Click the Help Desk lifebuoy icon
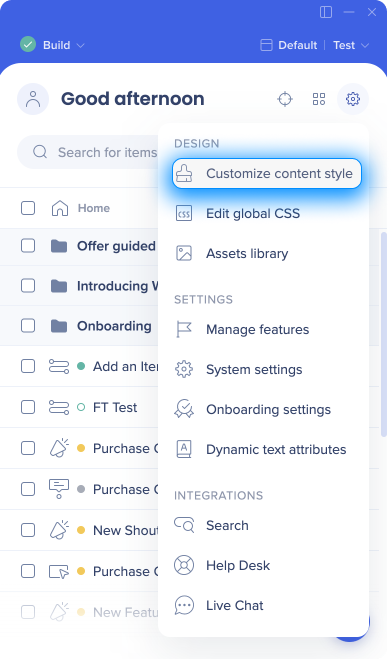 [184, 565]
